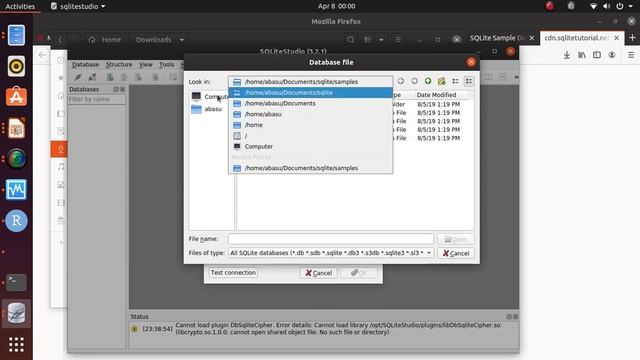Image resolution: width=640 pixels, height=360 pixels.
Task: Open Firefox library icon
Action: point(582,55)
